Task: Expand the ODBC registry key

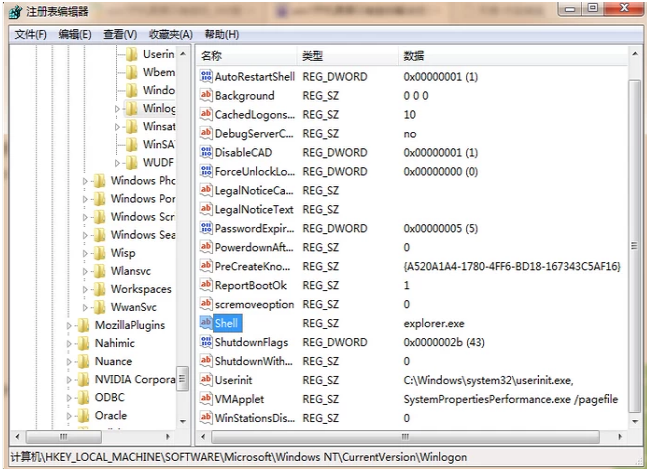Action: (x=70, y=398)
